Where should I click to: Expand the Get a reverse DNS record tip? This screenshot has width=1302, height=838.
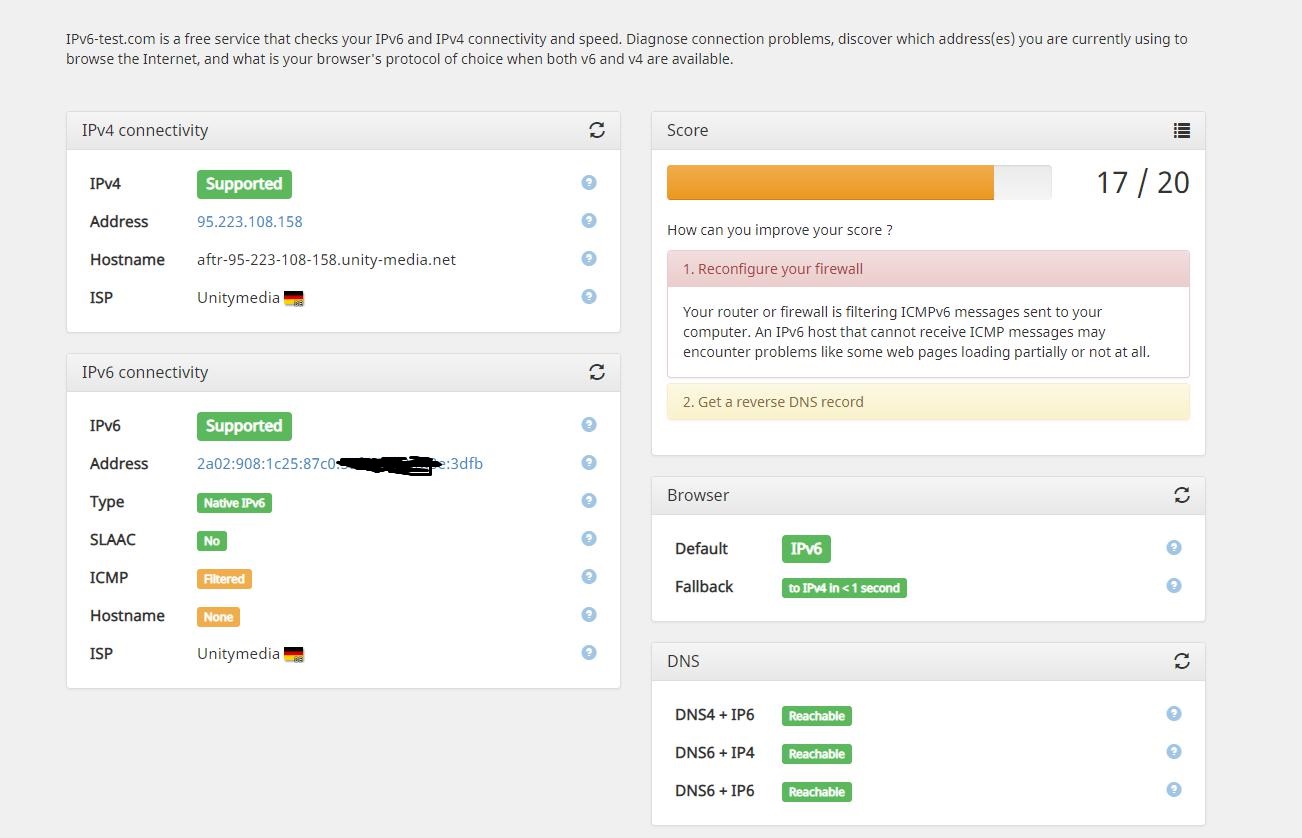tap(928, 401)
